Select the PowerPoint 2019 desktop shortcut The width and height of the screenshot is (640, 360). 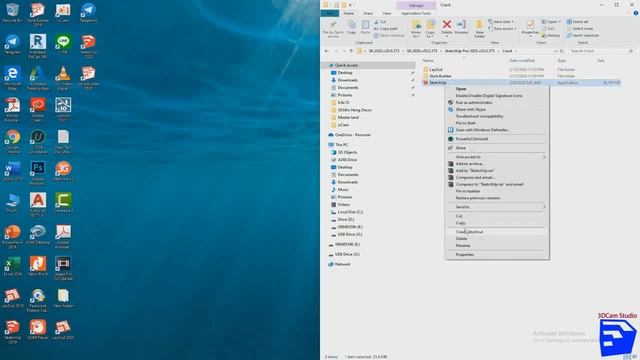click(x=12, y=237)
